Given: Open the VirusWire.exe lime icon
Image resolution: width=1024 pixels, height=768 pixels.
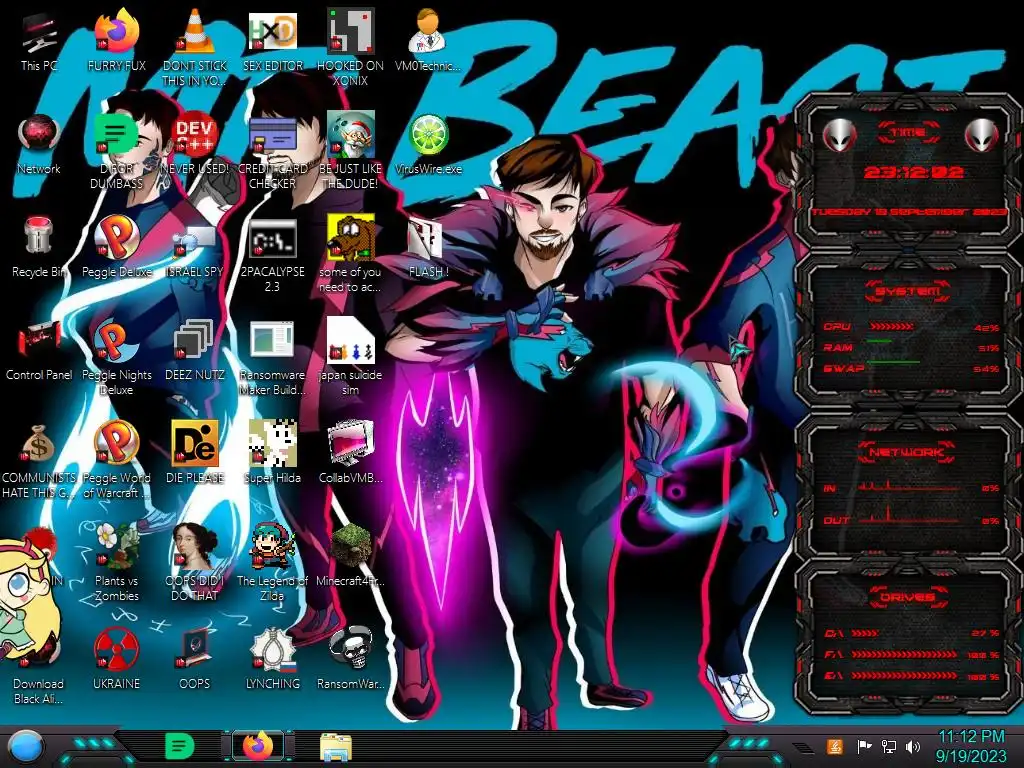Looking at the screenshot, I should [428, 135].
